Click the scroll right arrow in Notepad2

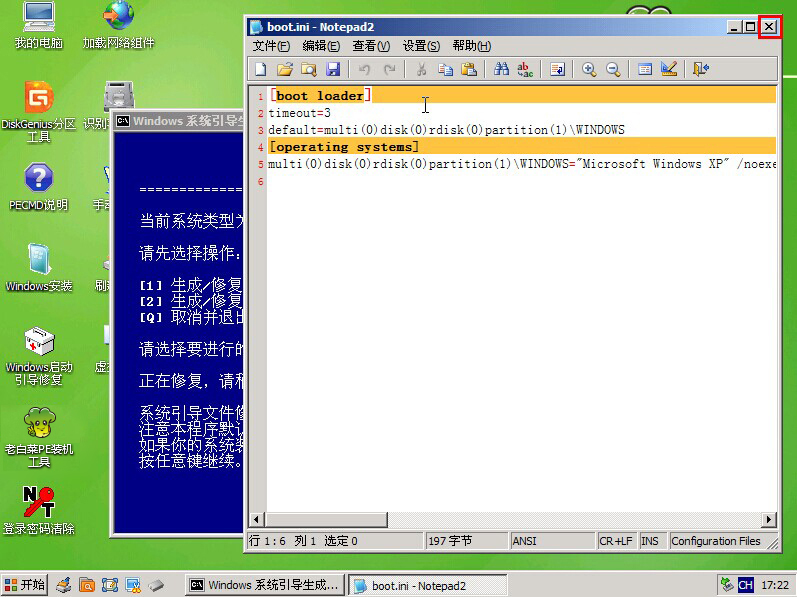coord(769,519)
